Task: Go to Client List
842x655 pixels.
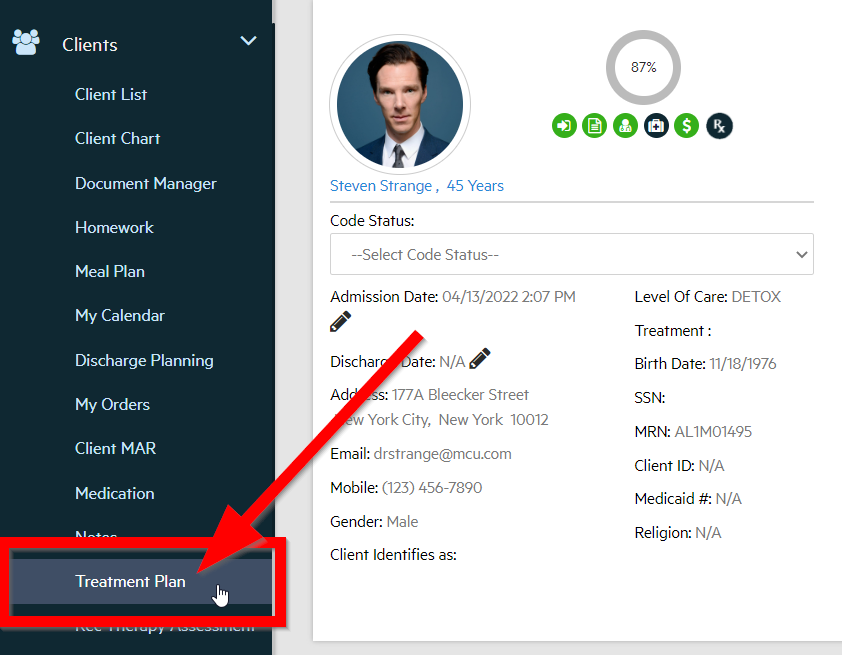Action: pos(111,94)
